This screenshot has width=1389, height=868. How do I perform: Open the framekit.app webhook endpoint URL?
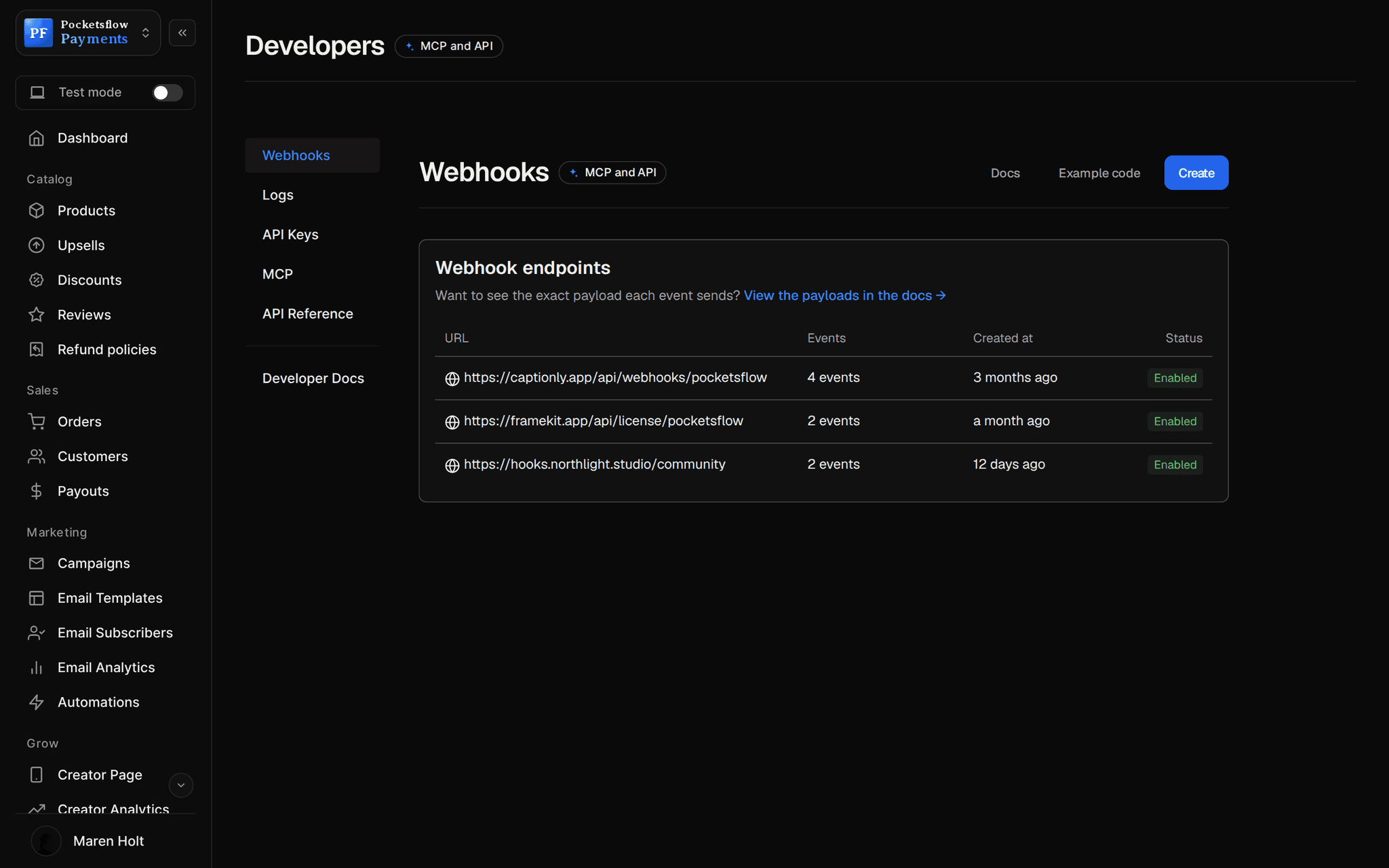pyautogui.click(x=604, y=421)
